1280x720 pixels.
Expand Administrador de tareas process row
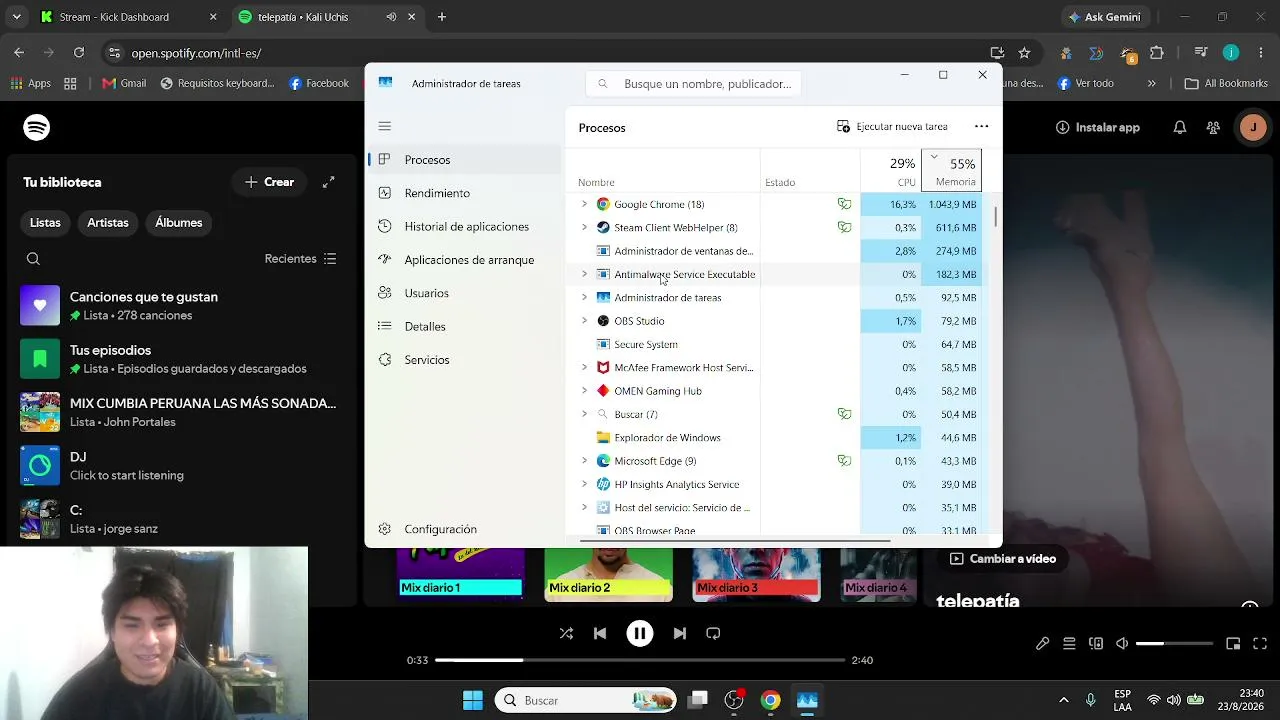(584, 297)
